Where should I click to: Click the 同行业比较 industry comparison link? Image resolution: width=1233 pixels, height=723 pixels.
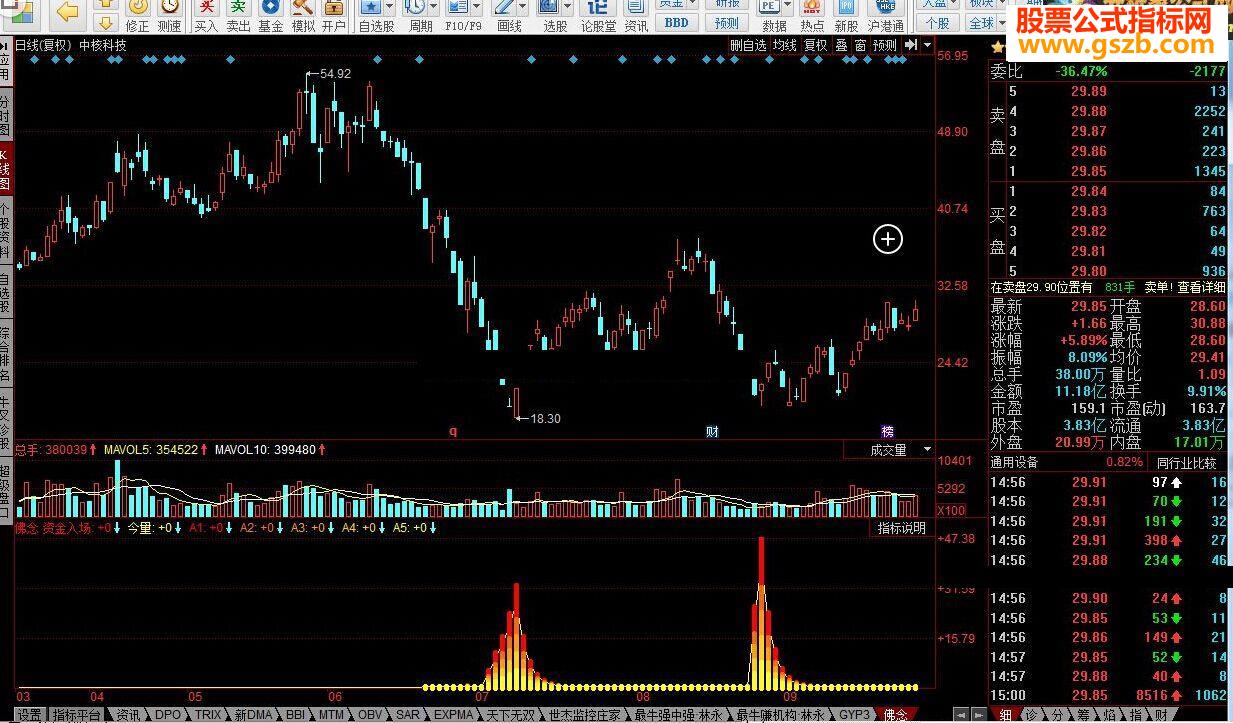tap(1186, 462)
